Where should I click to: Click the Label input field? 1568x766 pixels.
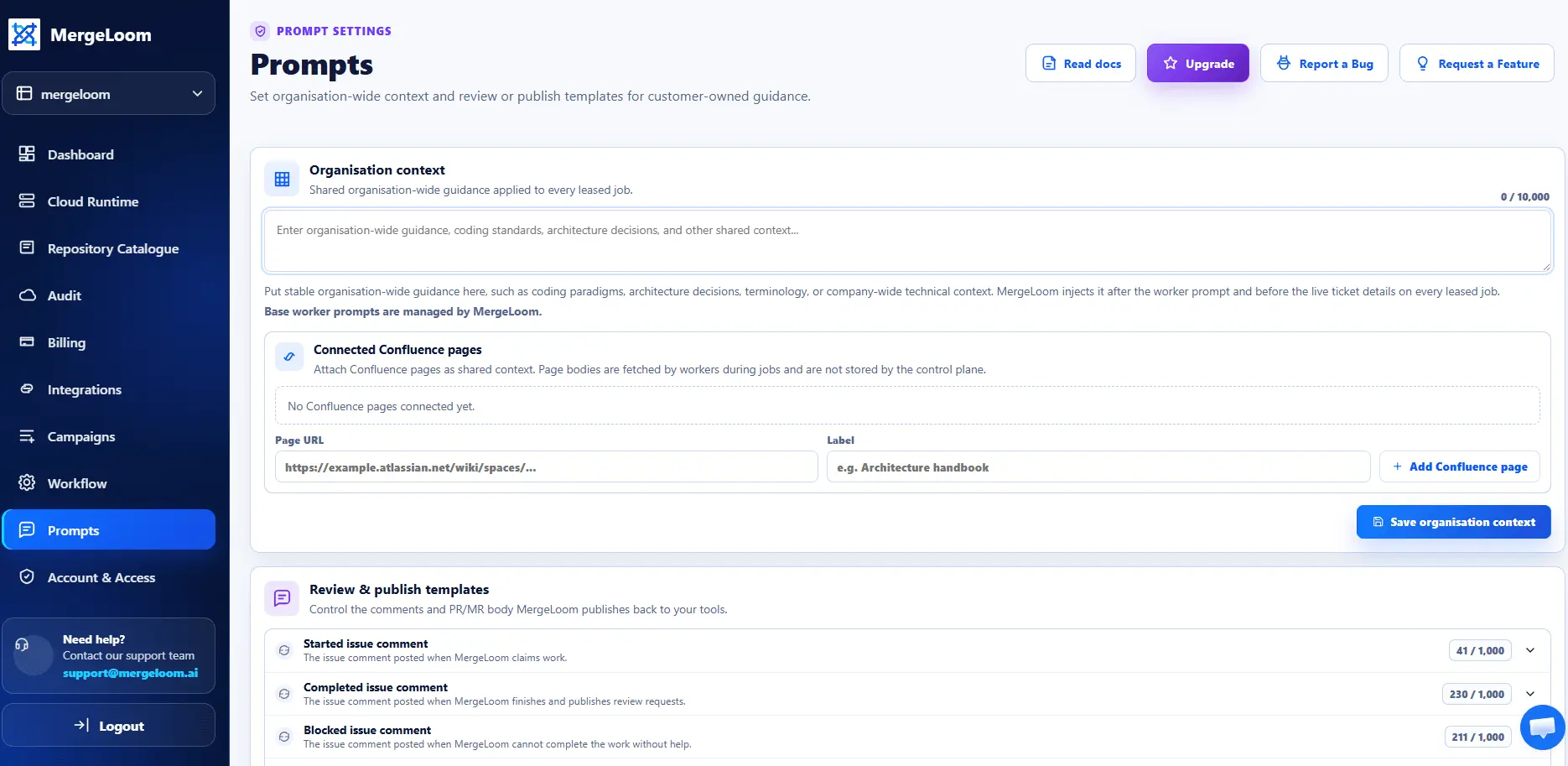point(1098,466)
